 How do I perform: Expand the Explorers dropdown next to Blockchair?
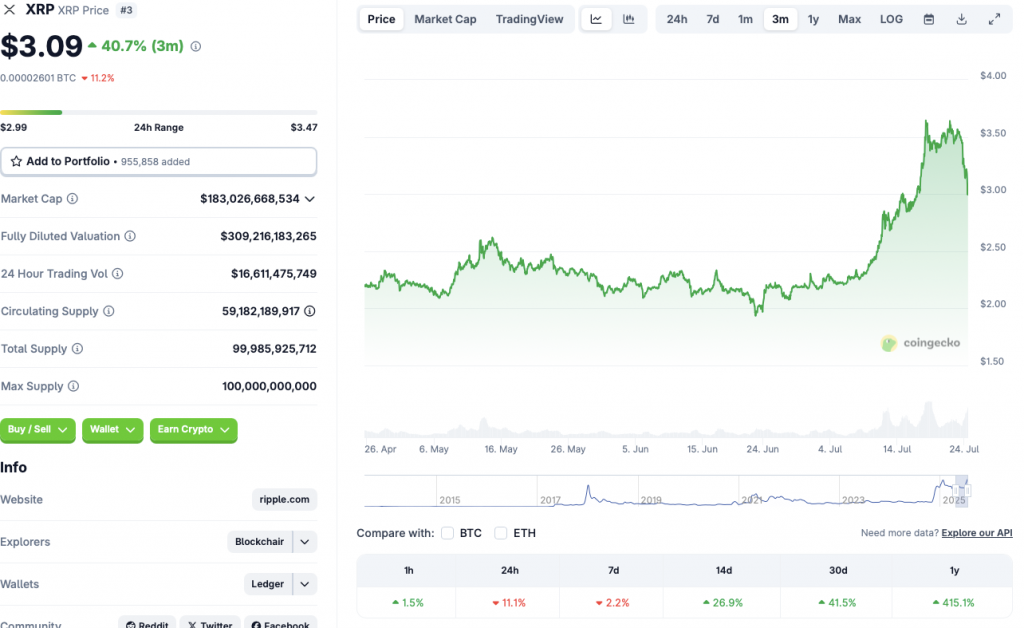point(305,541)
